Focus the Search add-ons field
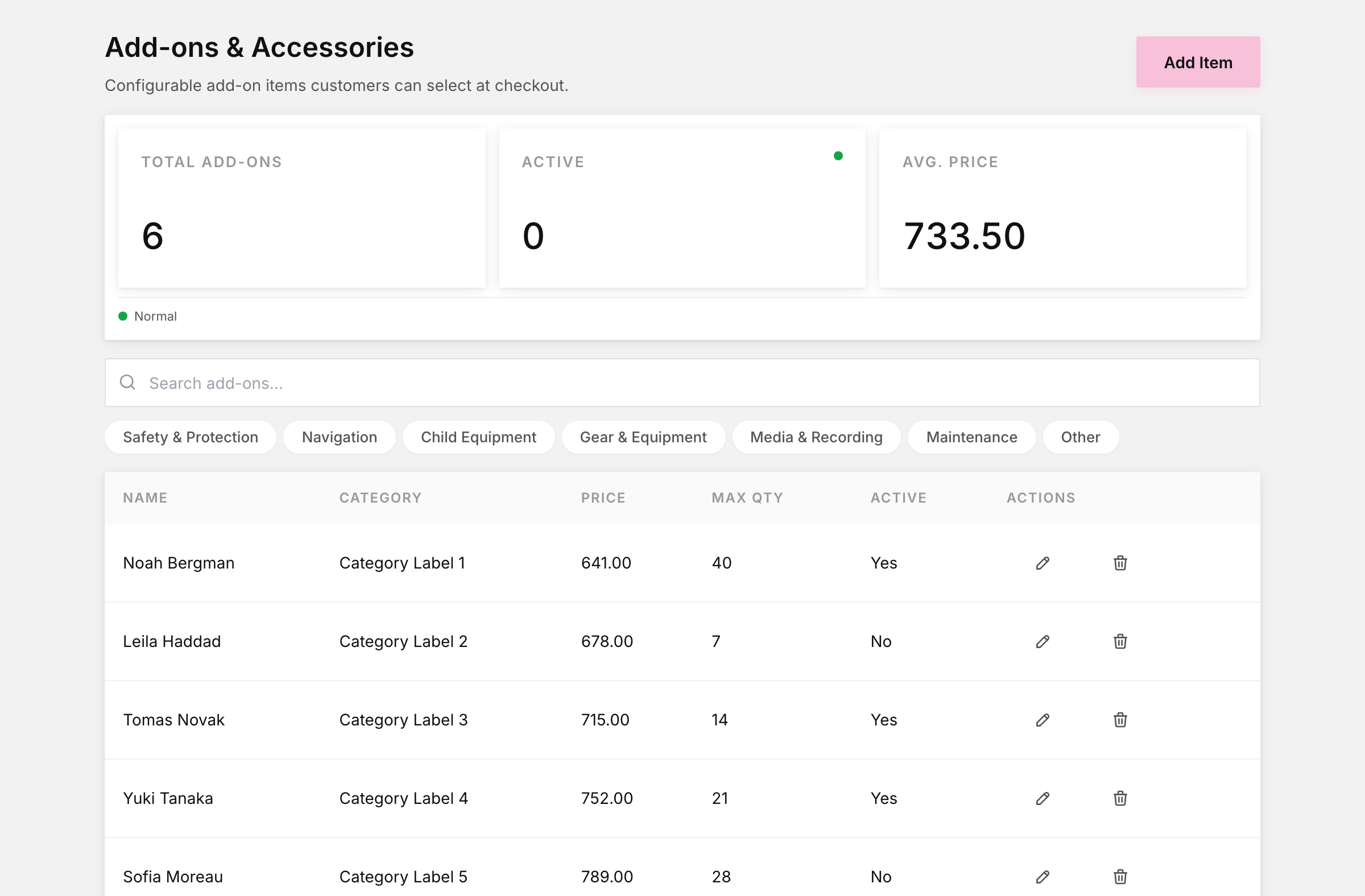Screen dimensions: 1365x896 (682, 383)
